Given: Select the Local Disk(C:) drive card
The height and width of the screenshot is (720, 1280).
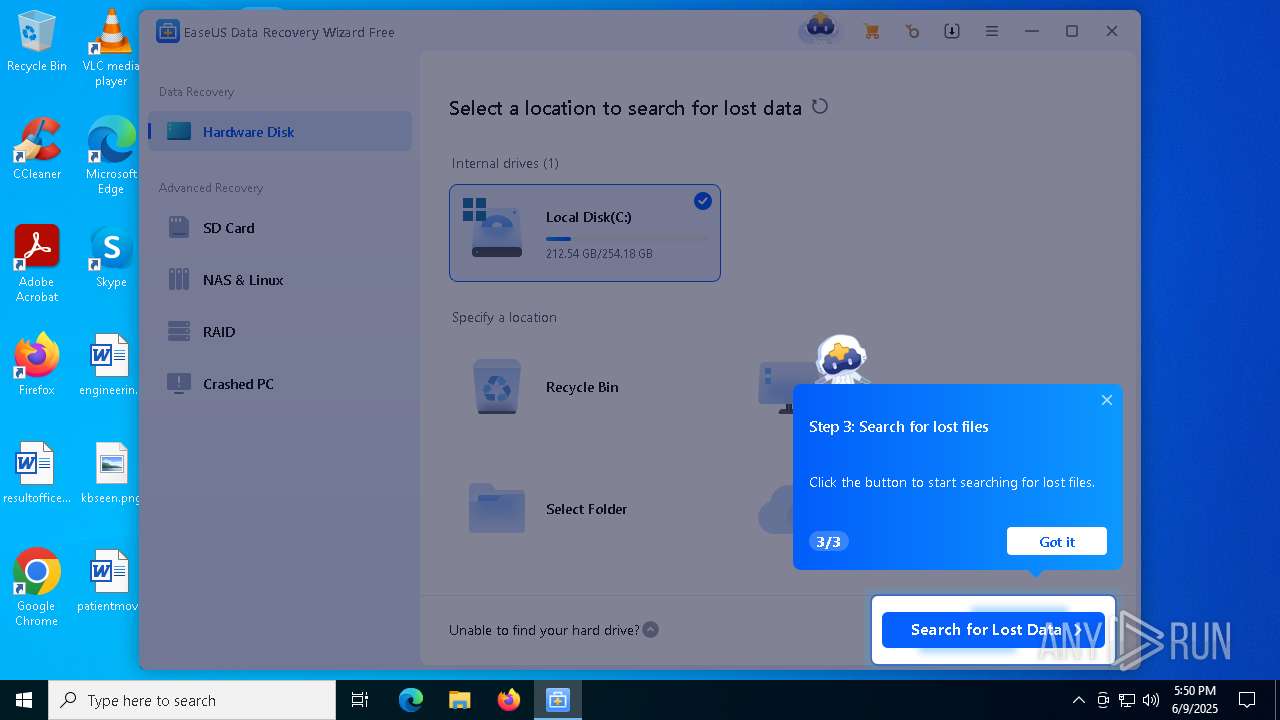Looking at the screenshot, I should coord(585,233).
